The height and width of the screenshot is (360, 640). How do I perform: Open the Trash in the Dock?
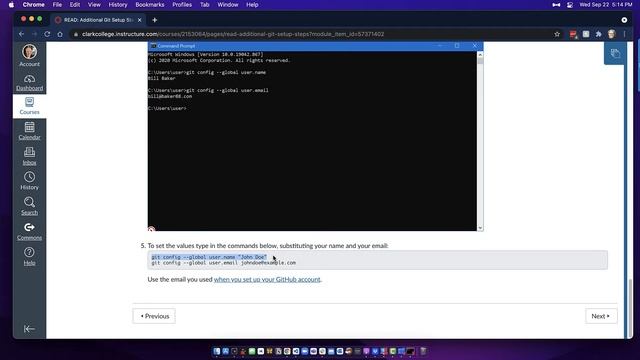pyautogui.click(x=423, y=351)
